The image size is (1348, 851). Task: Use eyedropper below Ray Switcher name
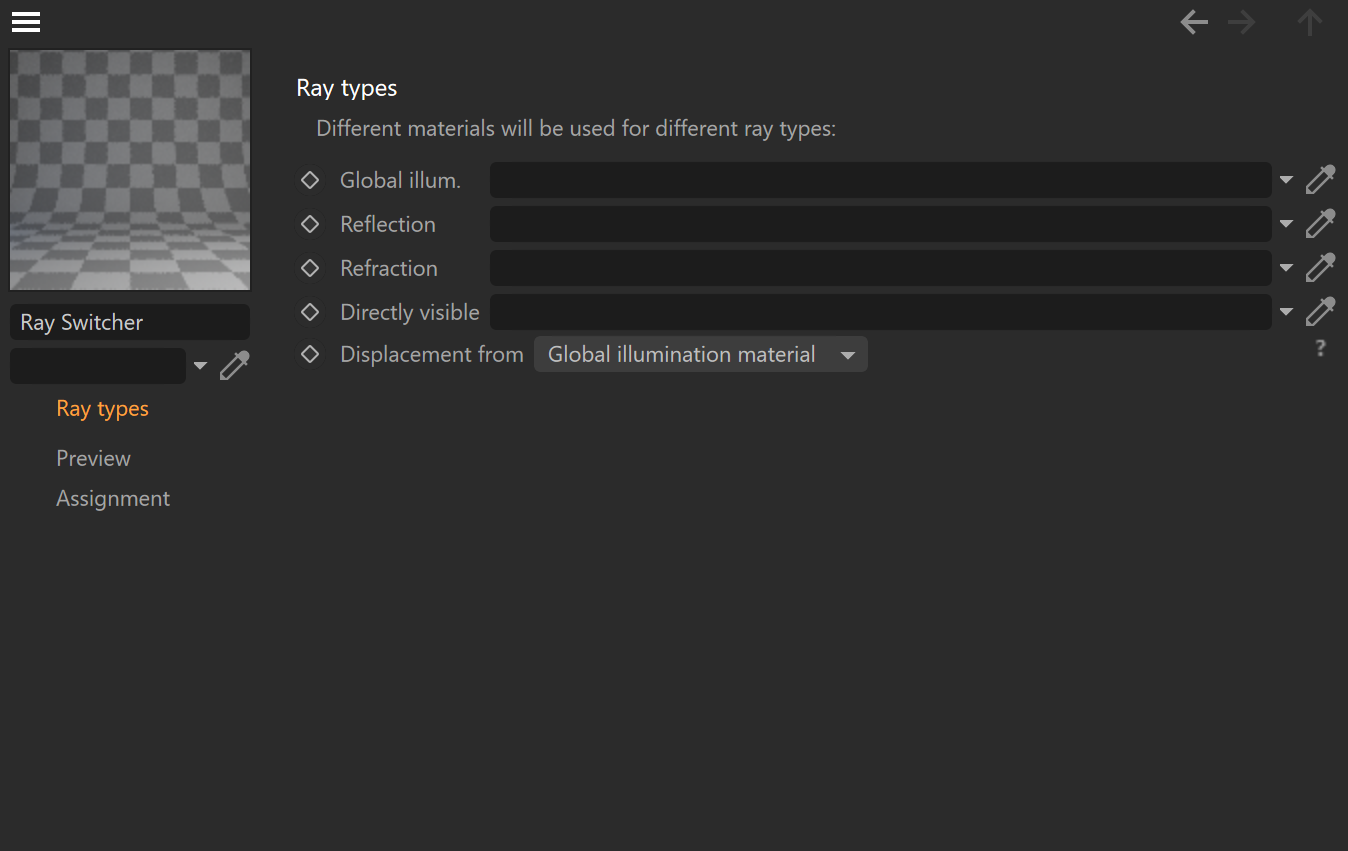234,366
